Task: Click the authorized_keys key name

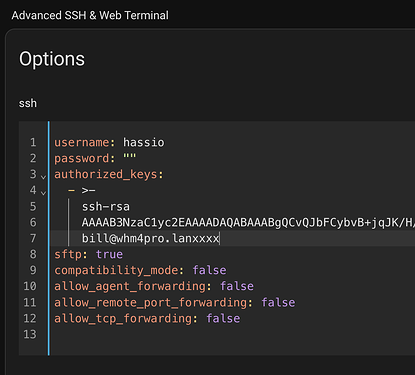Action: point(105,175)
